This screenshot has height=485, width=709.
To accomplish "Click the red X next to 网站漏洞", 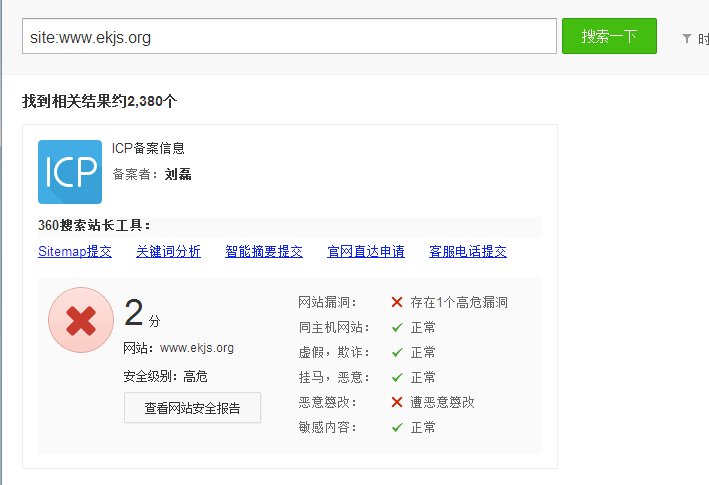I will coord(397,302).
